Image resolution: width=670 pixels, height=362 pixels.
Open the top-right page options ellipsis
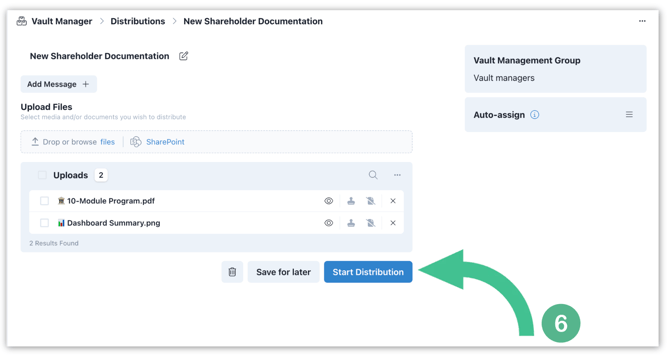tap(642, 21)
